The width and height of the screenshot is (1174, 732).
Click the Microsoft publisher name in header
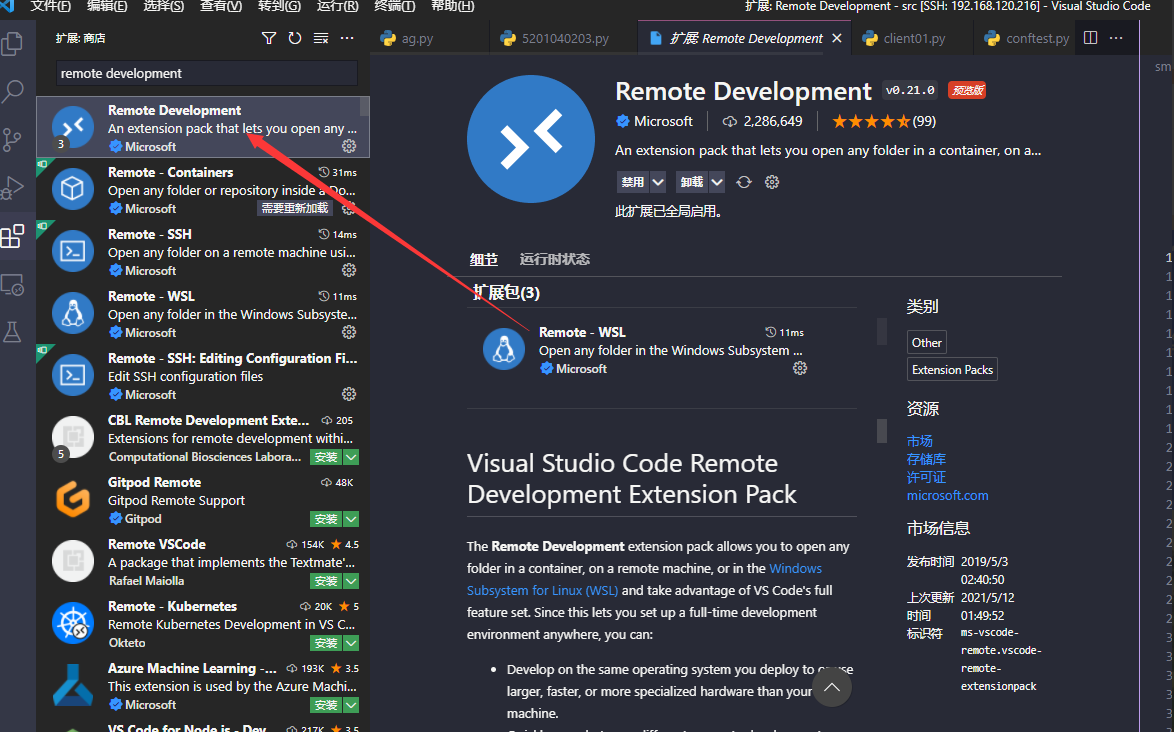663,121
